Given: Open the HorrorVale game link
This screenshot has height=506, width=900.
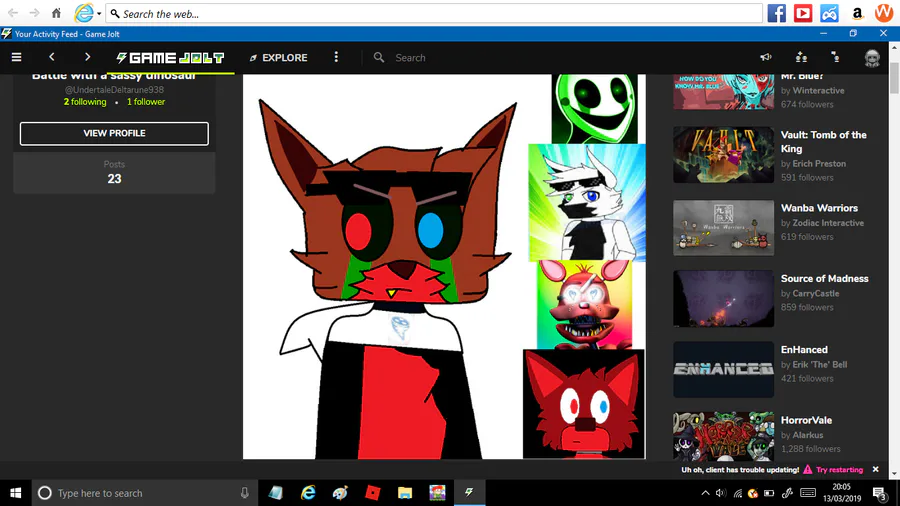Looking at the screenshot, I should 806,421.
